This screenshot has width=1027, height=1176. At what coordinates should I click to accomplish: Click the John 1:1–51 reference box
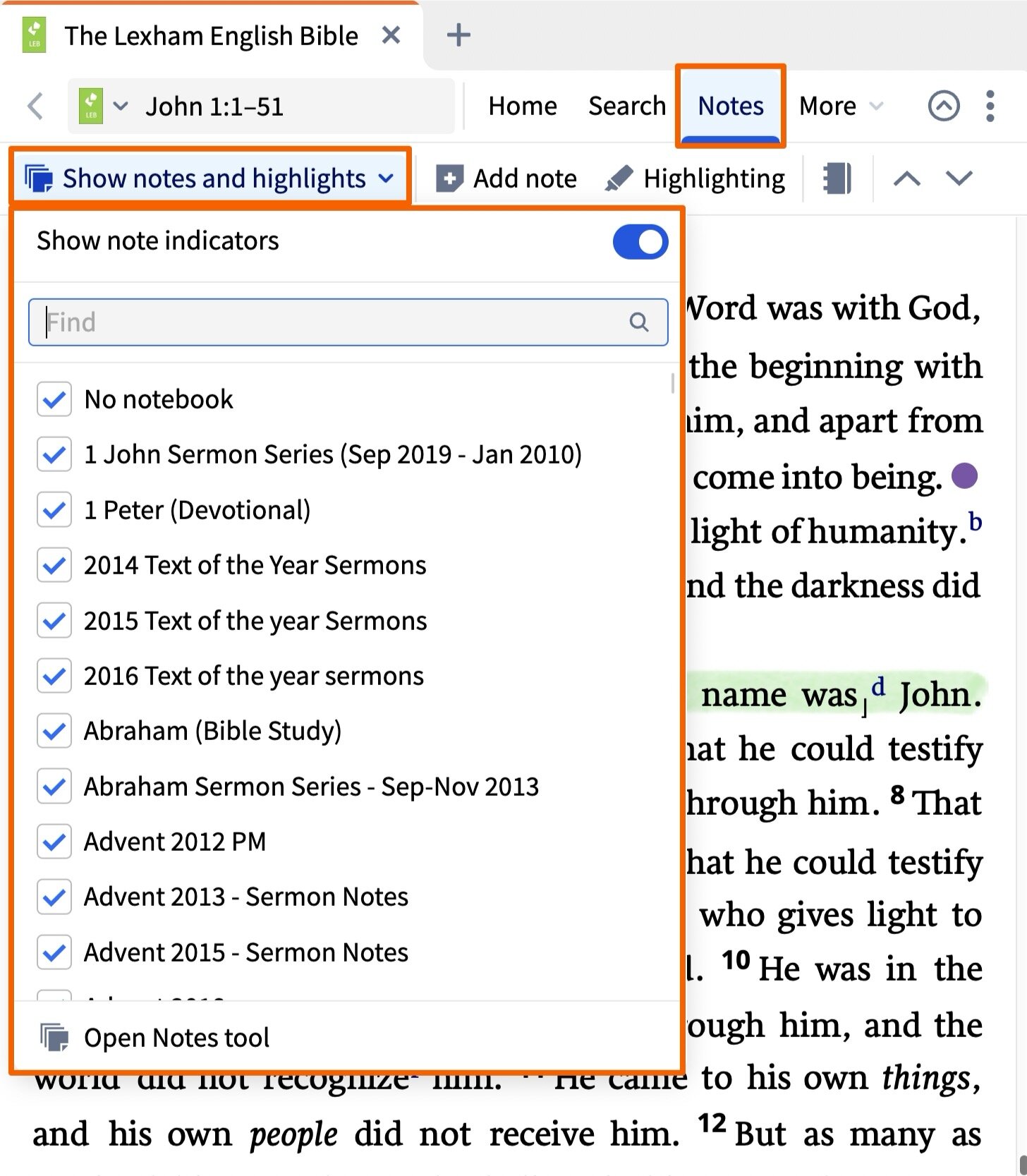[261, 107]
